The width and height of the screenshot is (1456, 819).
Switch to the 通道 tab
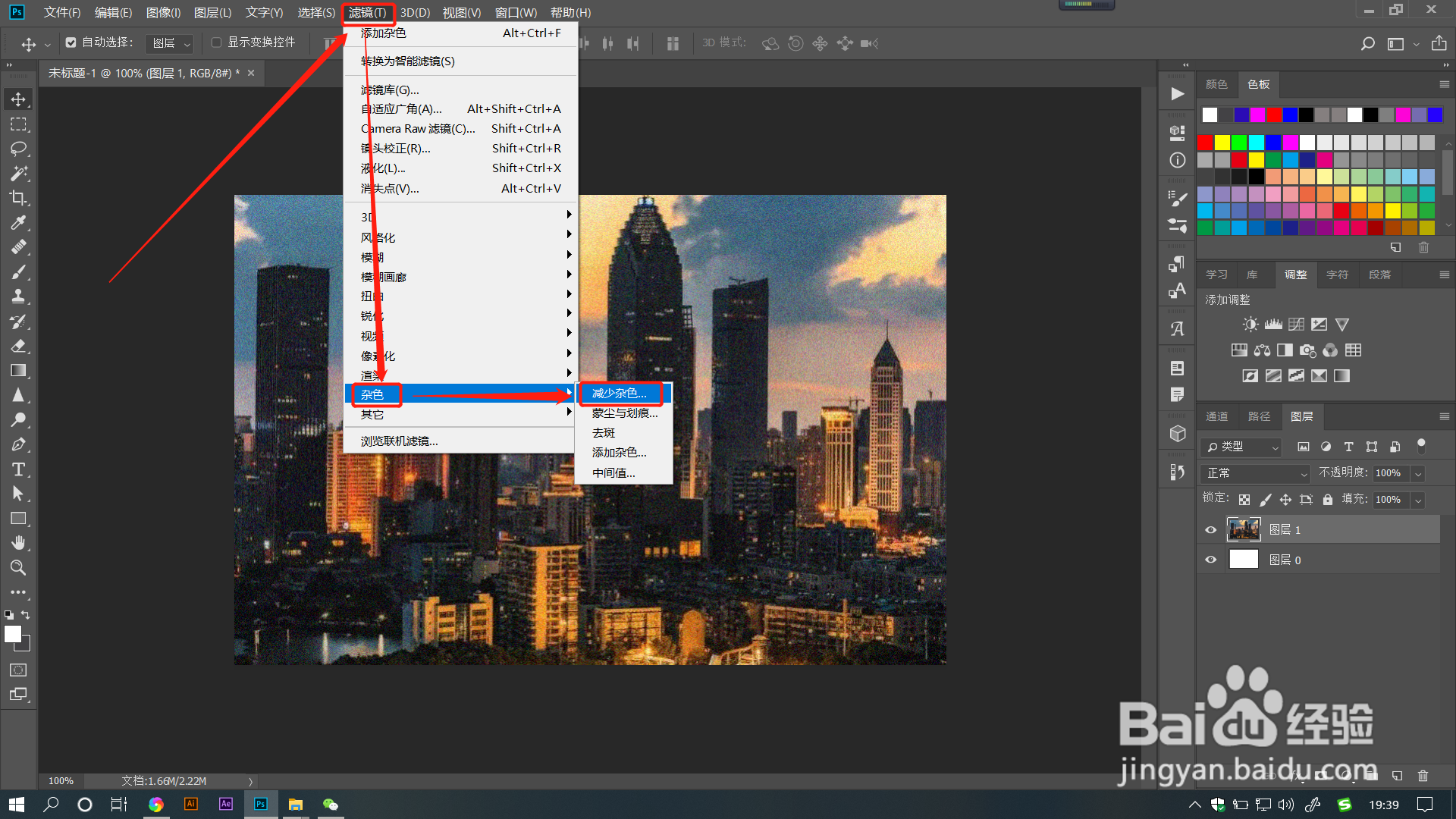point(1216,416)
